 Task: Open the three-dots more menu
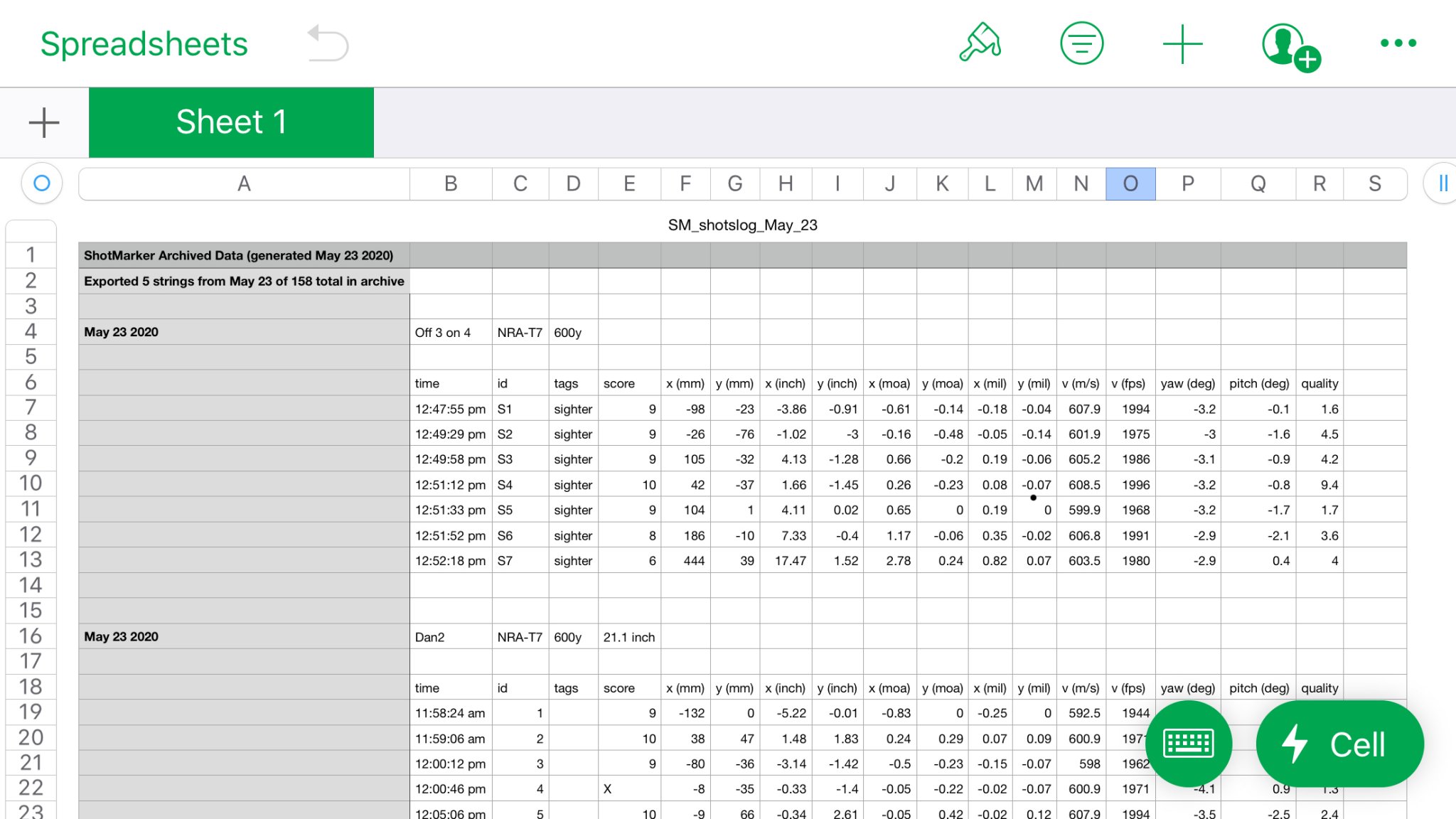click(x=1398, y=43)
